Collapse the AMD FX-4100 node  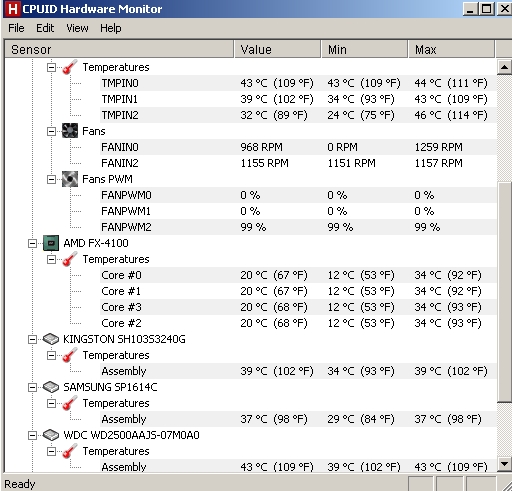(x=32, y=243)
